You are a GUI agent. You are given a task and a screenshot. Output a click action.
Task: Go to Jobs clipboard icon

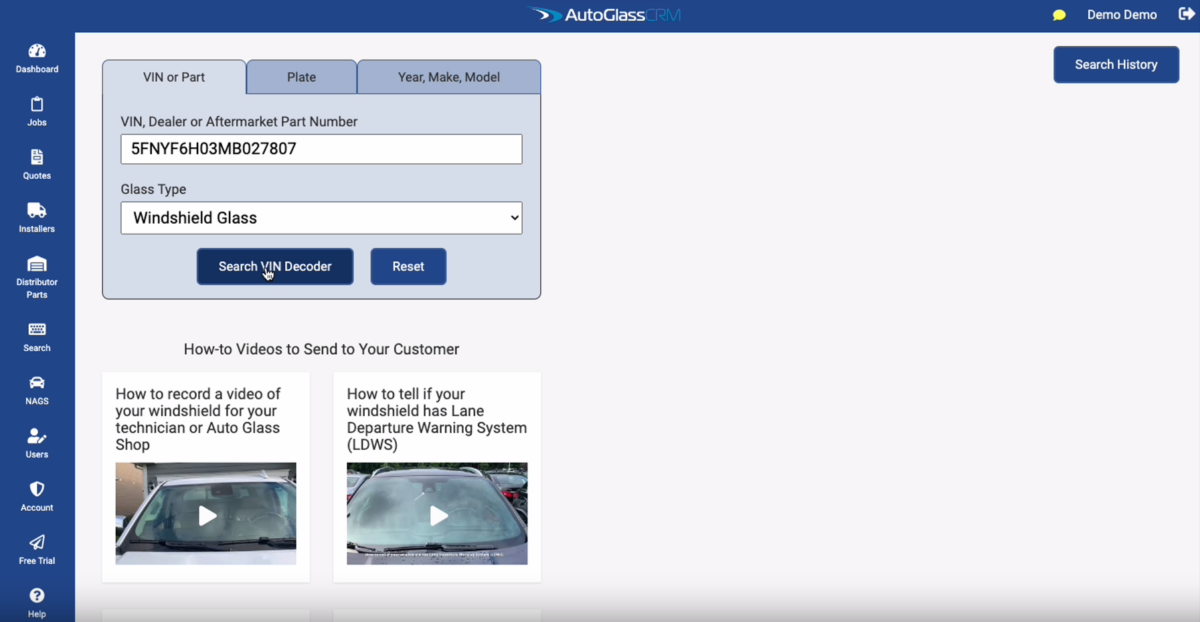point(37,105)
